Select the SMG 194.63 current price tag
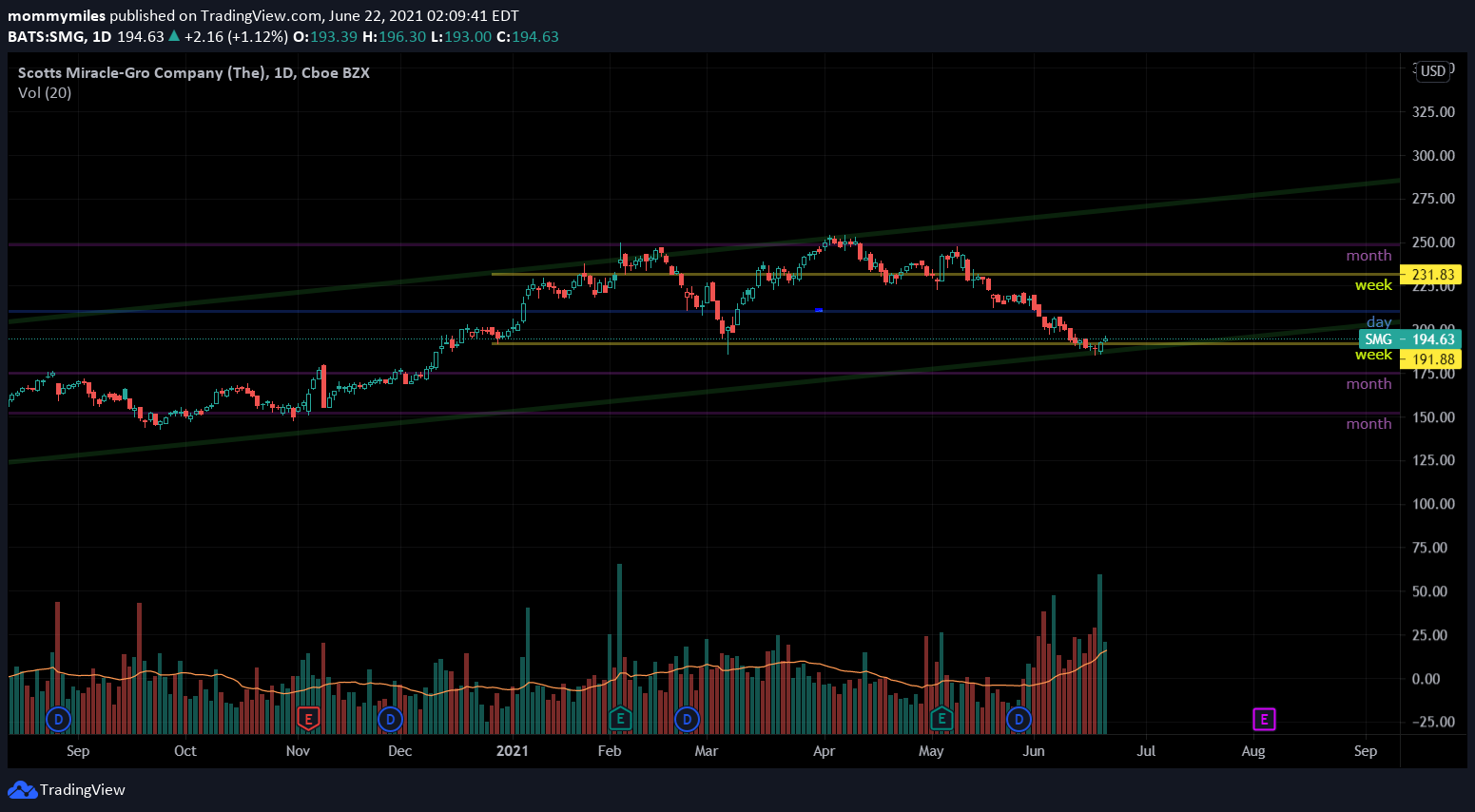The height and width of the screenshot is (812, 1475). click(1409, 339)
